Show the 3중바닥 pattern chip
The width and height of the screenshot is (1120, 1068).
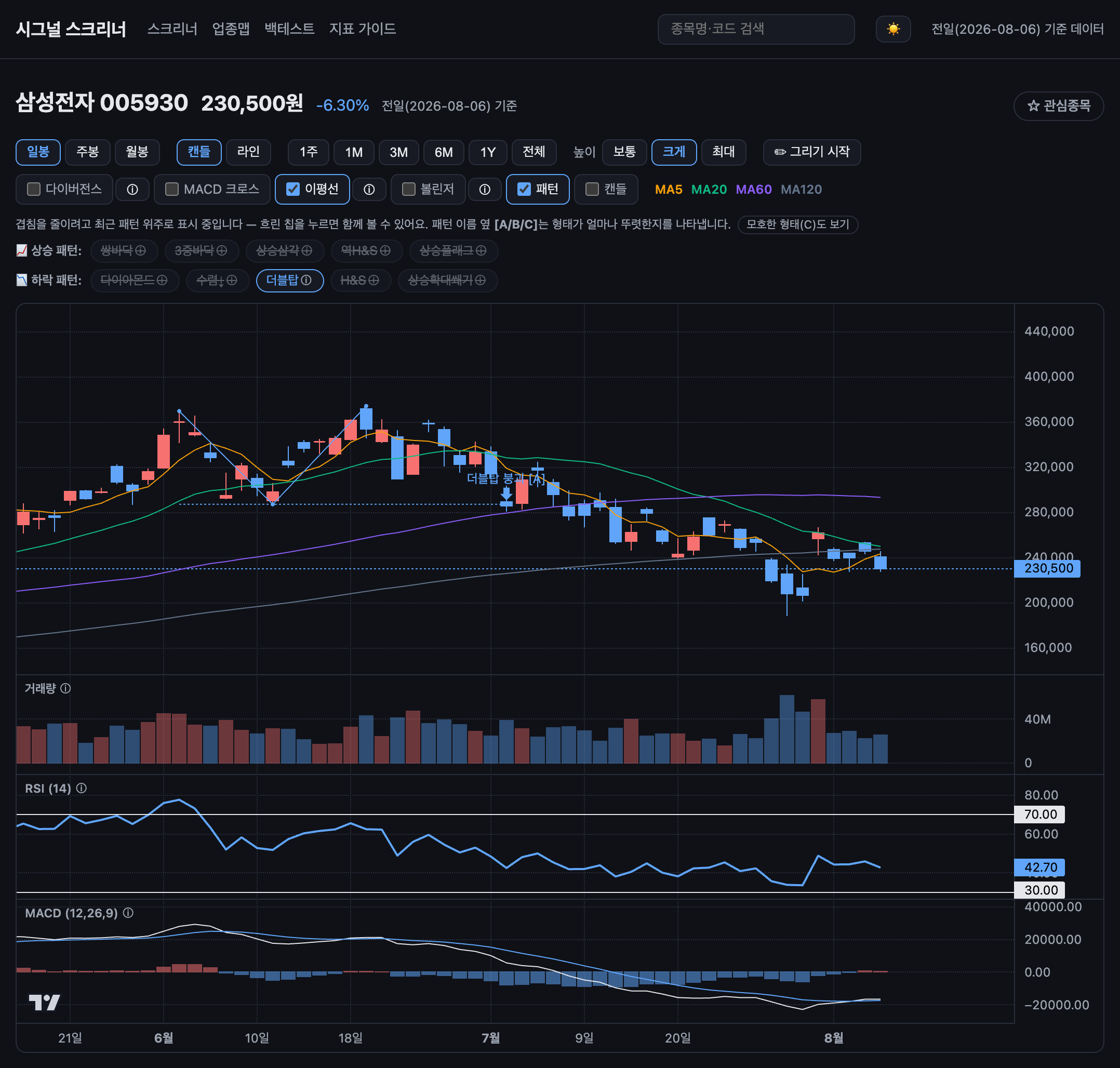click(x=201, y=250)
